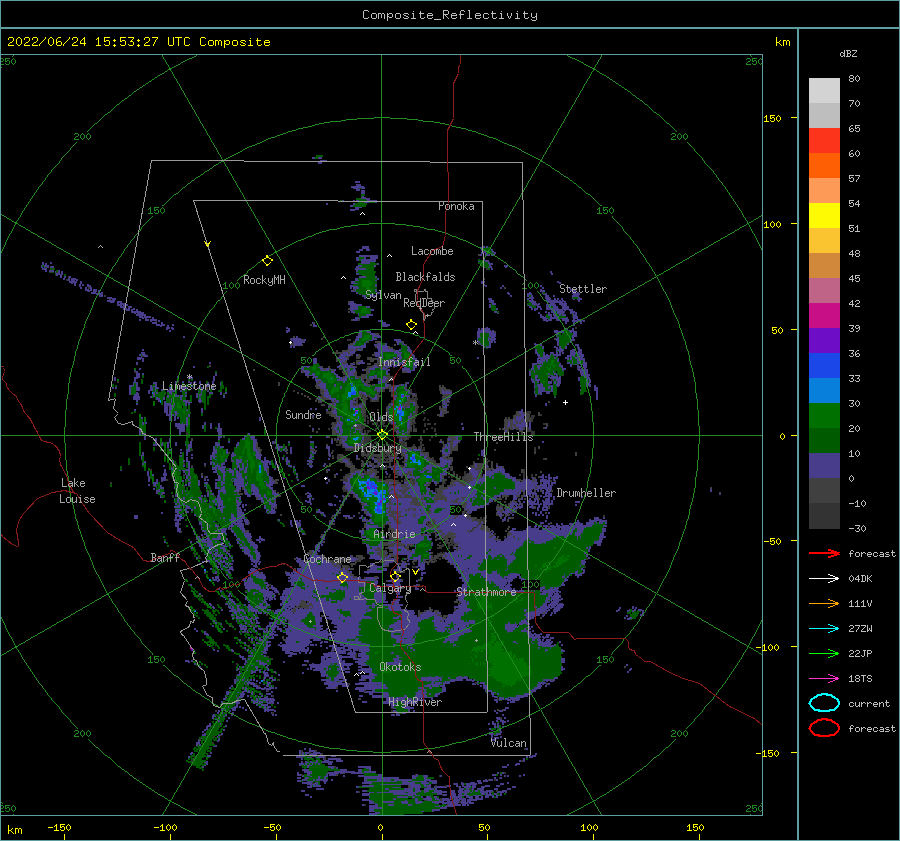The image size is (900, 841).
Task: Click the Lacombe town label
Action: [x=432, y=251]
